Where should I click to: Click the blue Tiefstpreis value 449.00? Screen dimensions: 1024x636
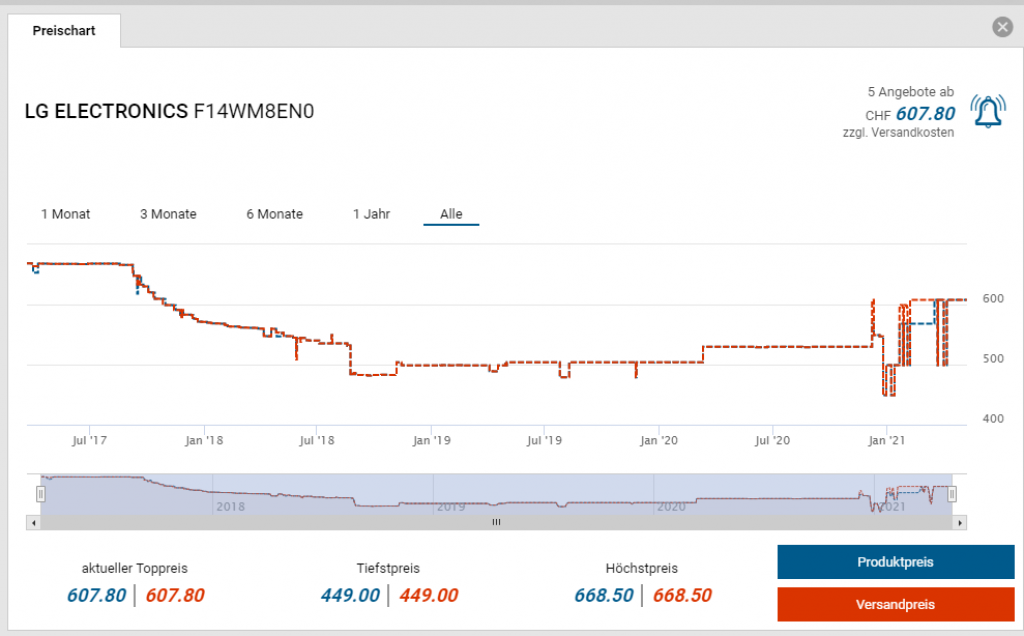(350, 596)
